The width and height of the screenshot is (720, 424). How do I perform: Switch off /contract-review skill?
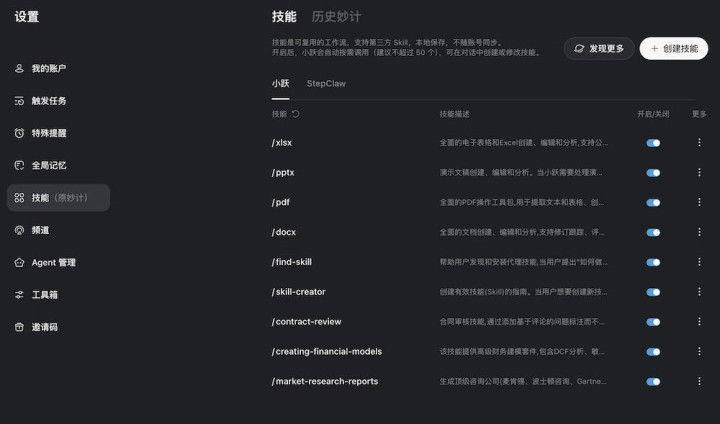tap(653, 322)
